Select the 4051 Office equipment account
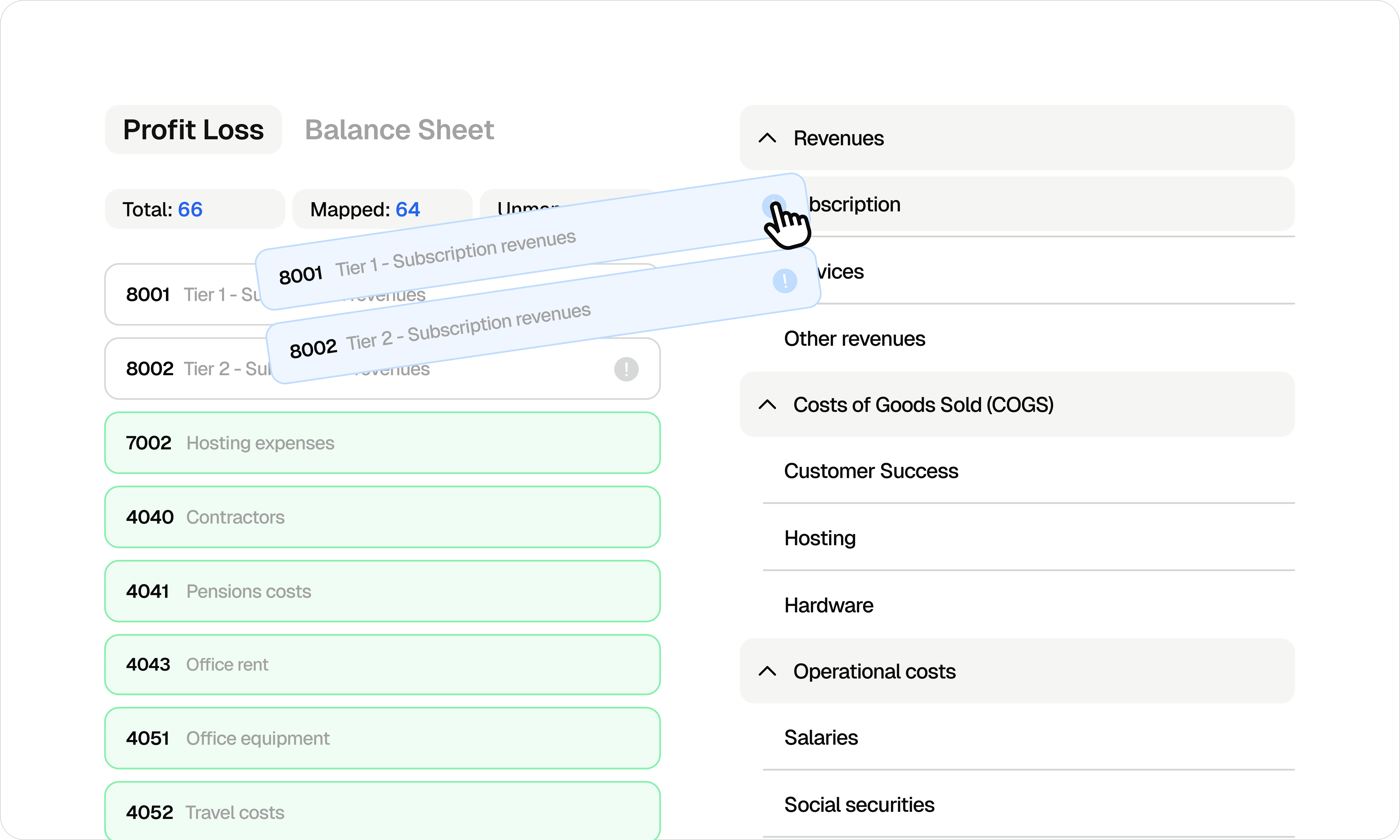The height and width of the screenshot is (840, 1400). [x=383, y=738]
